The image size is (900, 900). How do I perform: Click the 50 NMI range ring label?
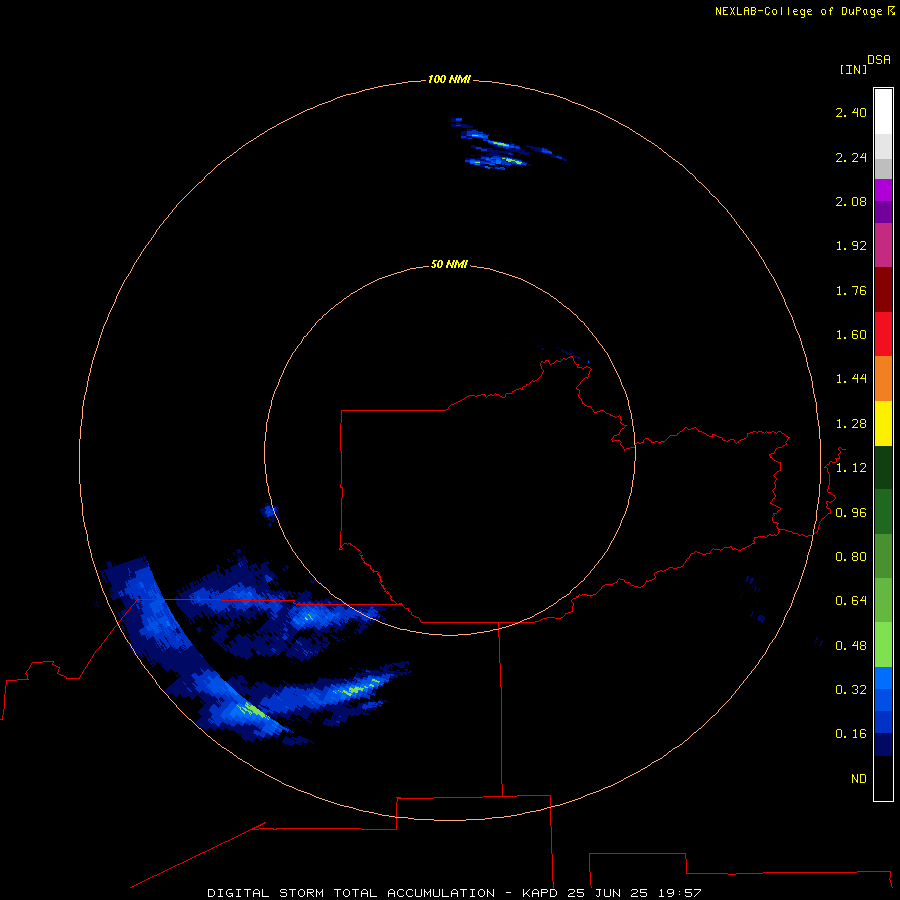coord(449,264)
